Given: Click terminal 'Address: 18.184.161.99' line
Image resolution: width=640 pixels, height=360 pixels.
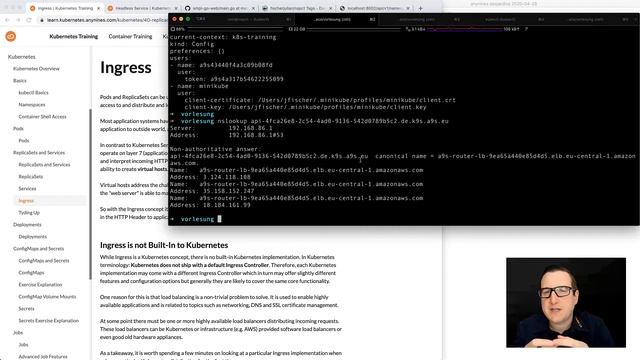Looking at the screenshot, I should (x=210, y=205).
